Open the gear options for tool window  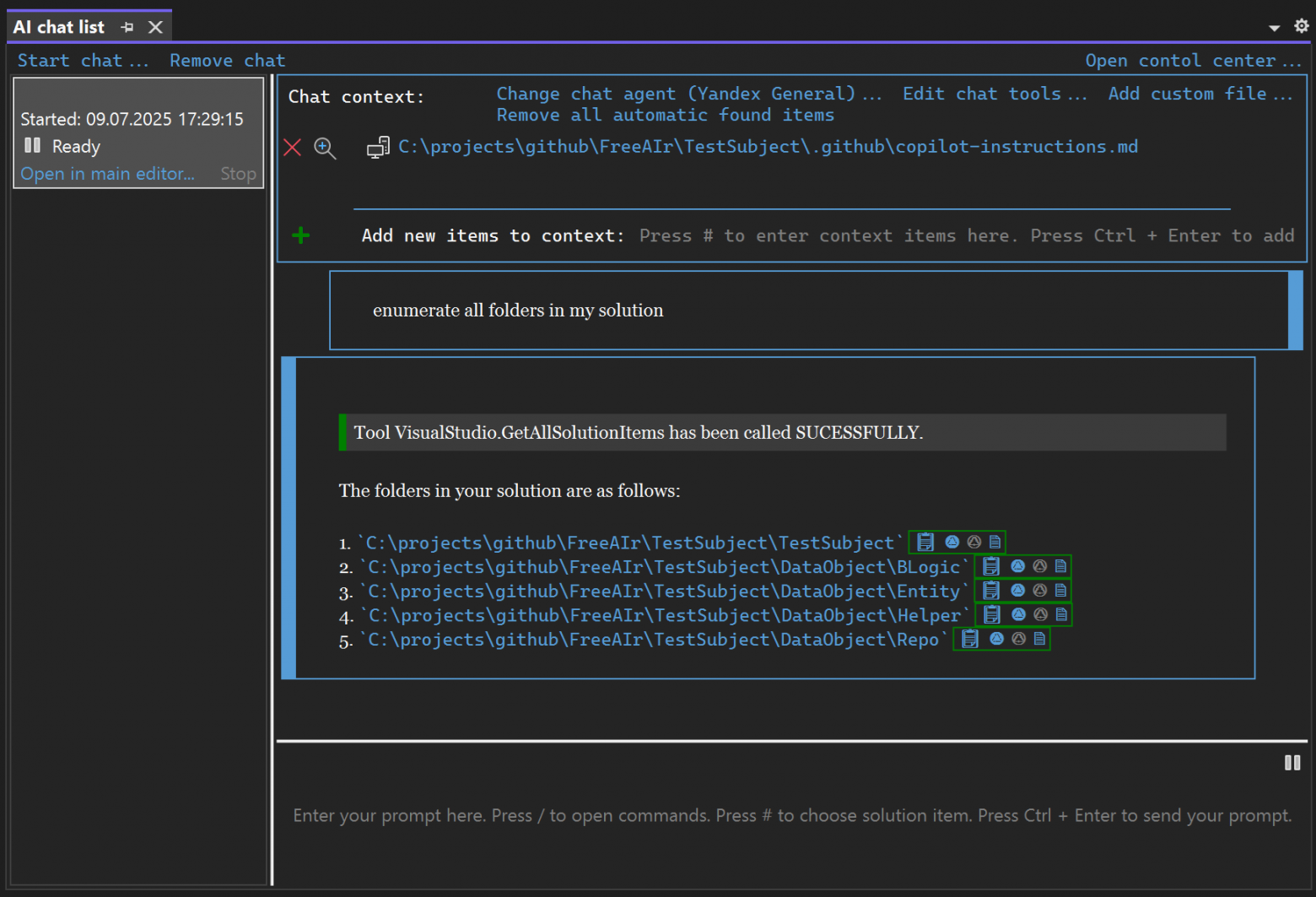point(1301,26)
